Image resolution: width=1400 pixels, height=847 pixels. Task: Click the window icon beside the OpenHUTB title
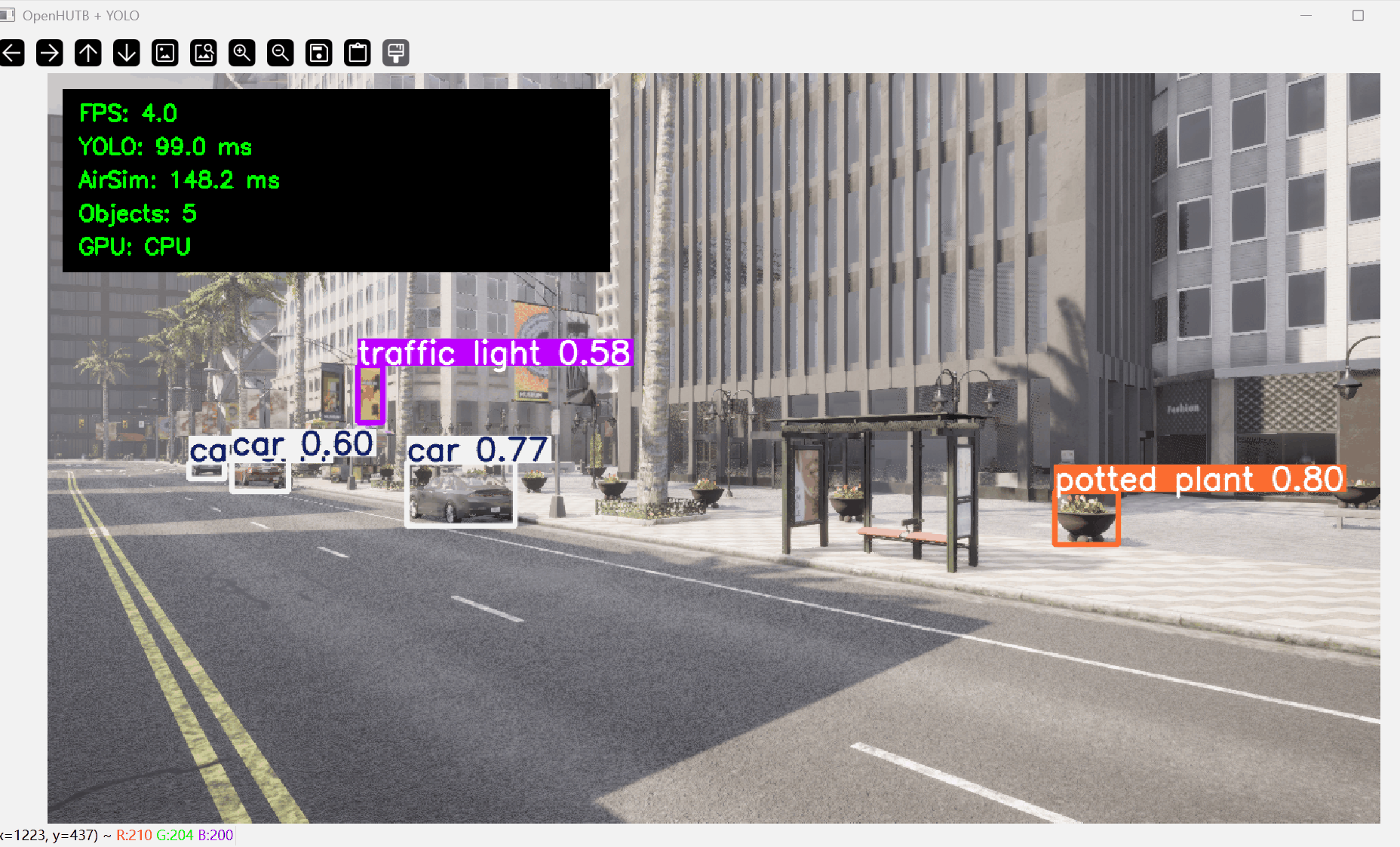coord(8,15)
